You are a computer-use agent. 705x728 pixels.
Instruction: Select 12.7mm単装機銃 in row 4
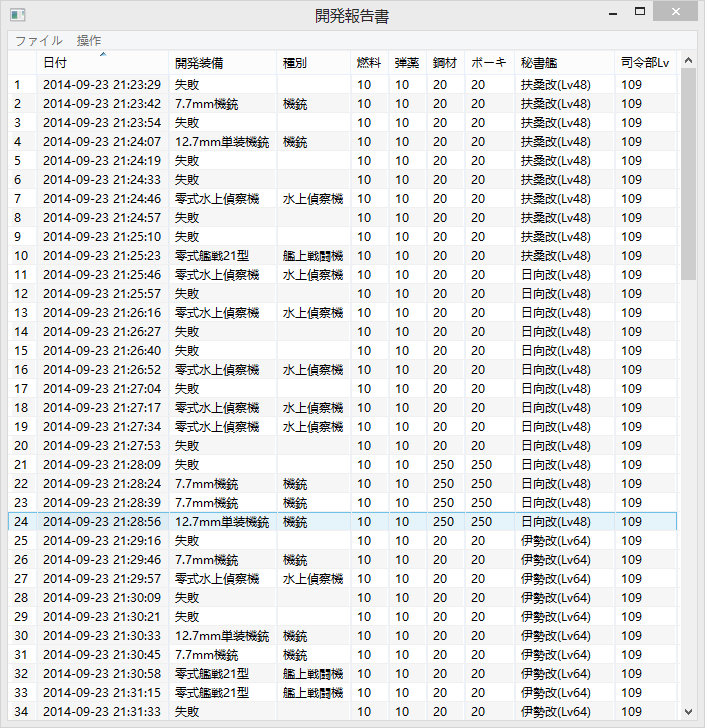click(222, 142)
